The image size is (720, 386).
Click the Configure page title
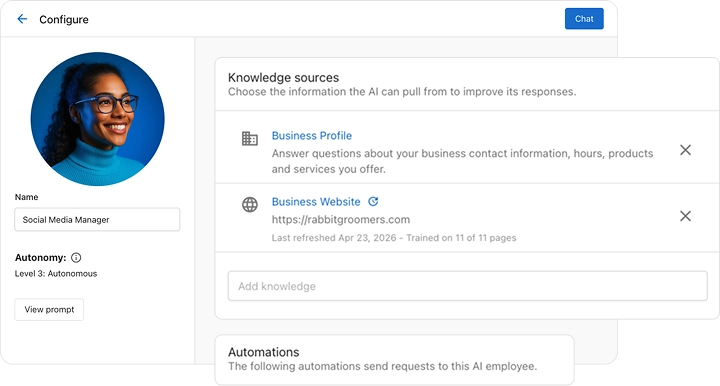[64, 19]
